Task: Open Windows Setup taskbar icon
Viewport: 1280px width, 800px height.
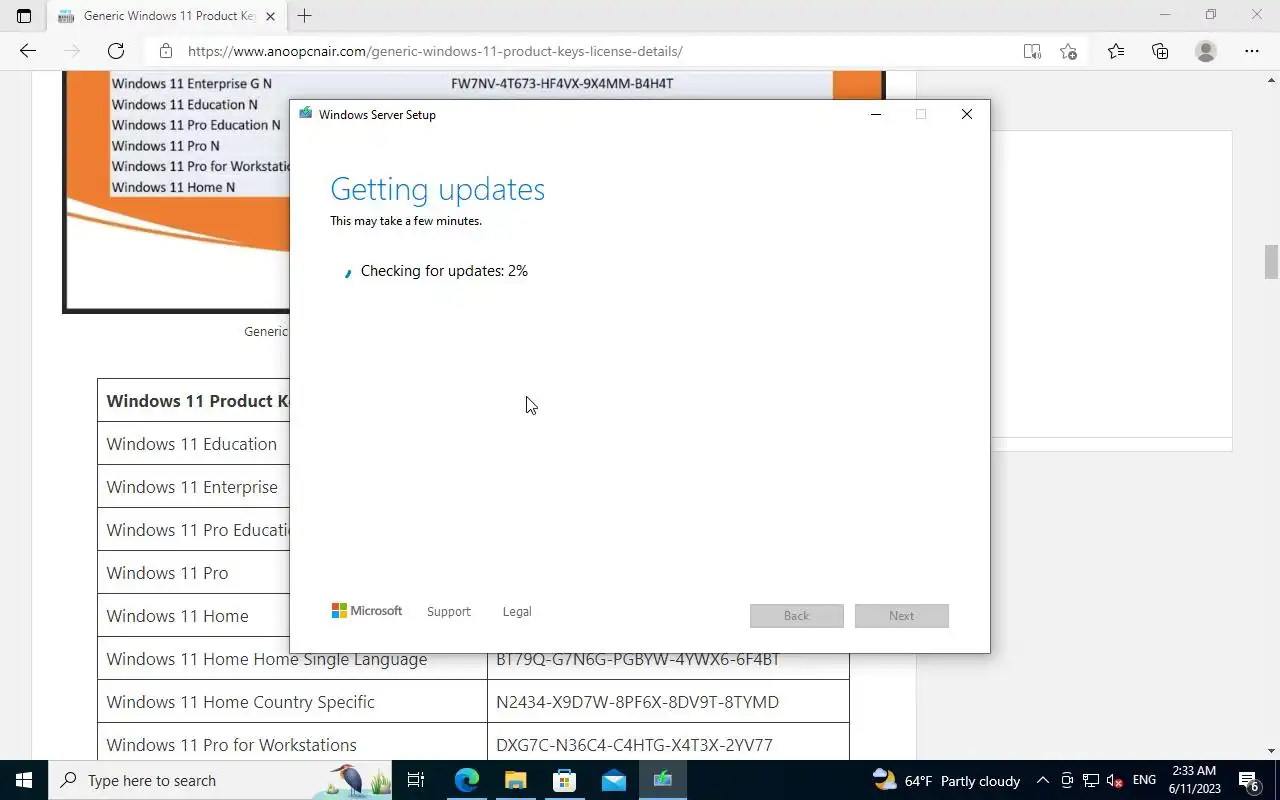Action: pos(662,780)
